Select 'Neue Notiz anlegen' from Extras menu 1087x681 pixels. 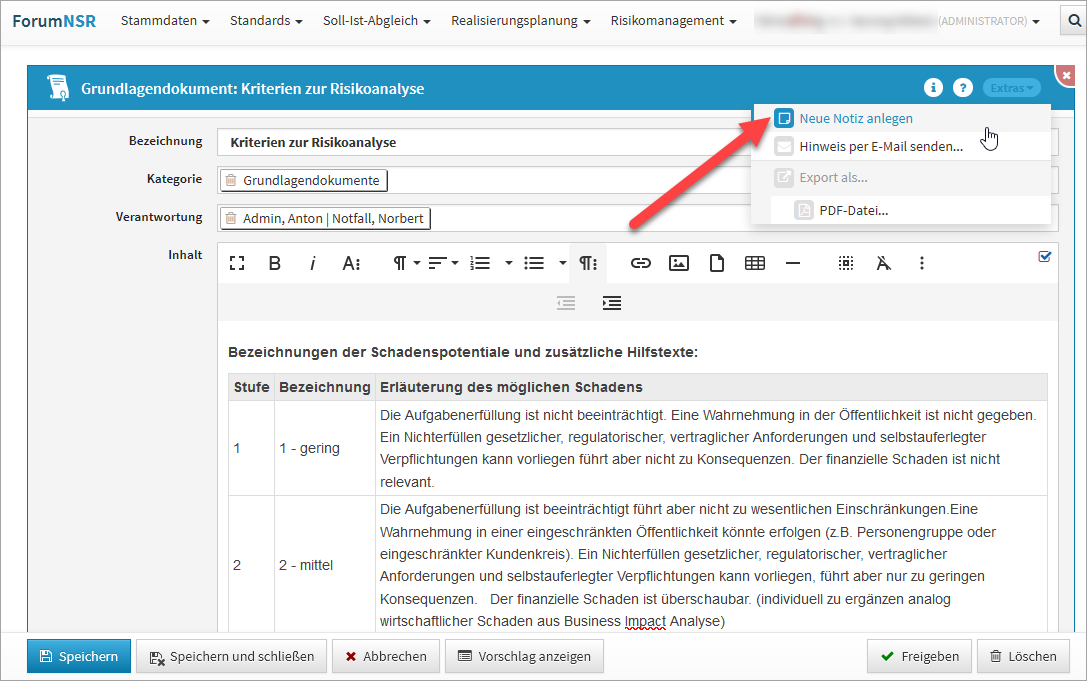pos(855,118)
